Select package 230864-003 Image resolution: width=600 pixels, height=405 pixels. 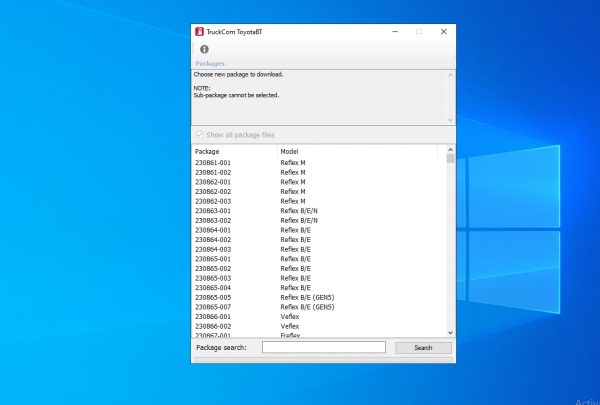(319, 249)
